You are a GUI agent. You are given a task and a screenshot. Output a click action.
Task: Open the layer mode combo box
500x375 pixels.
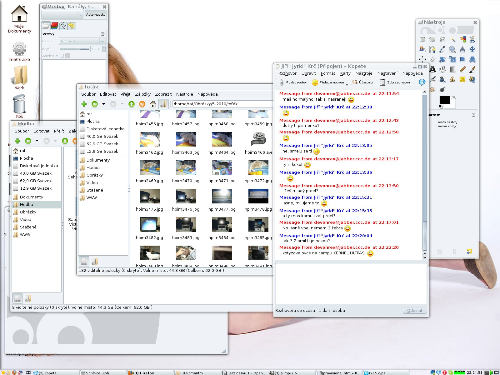point(82,41)
